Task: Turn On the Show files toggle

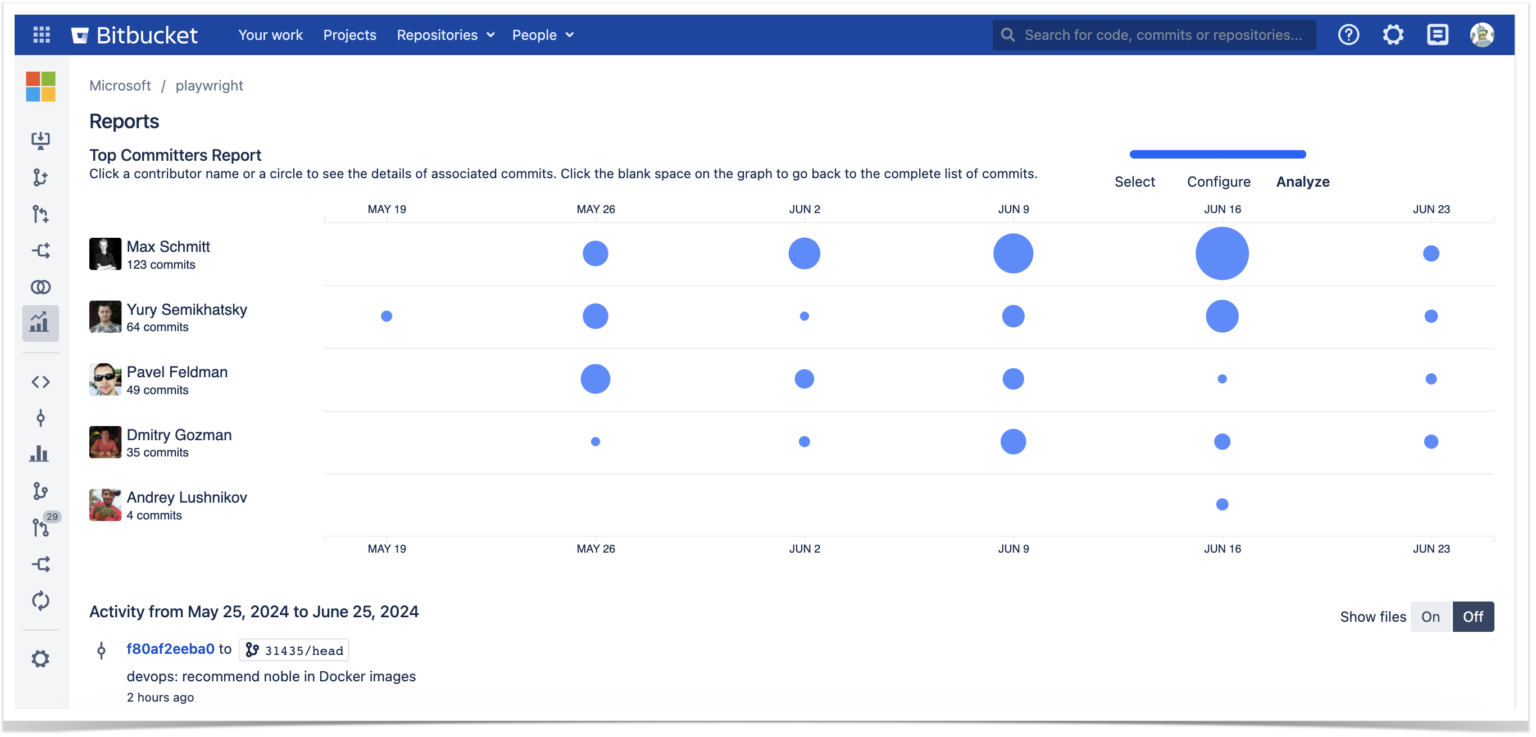Action: point(1430,616)
